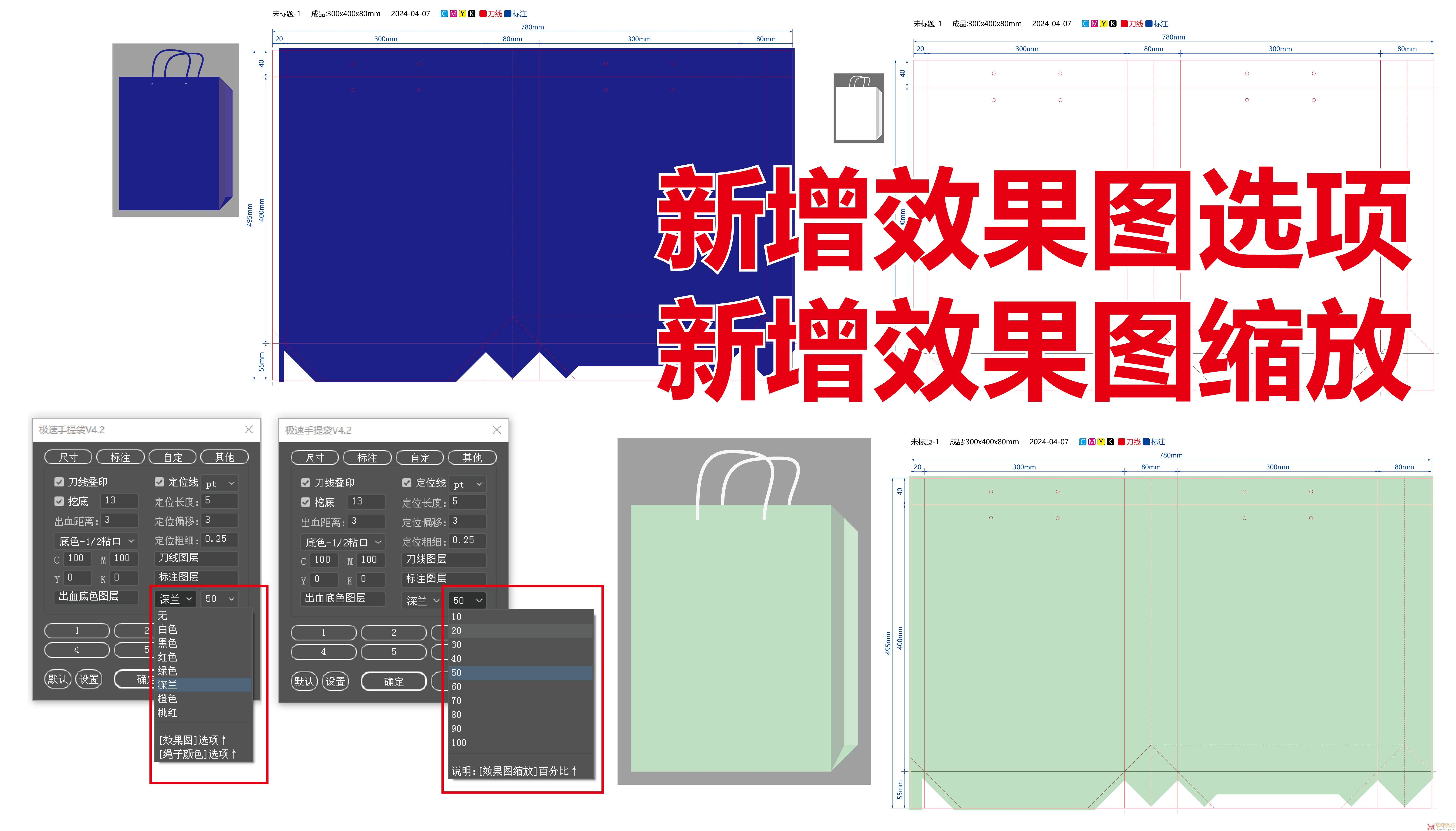Select 90 from the scale list
Image resolution: width=1456 pixels, height=831 pixels.
click(x=521, y=729)
